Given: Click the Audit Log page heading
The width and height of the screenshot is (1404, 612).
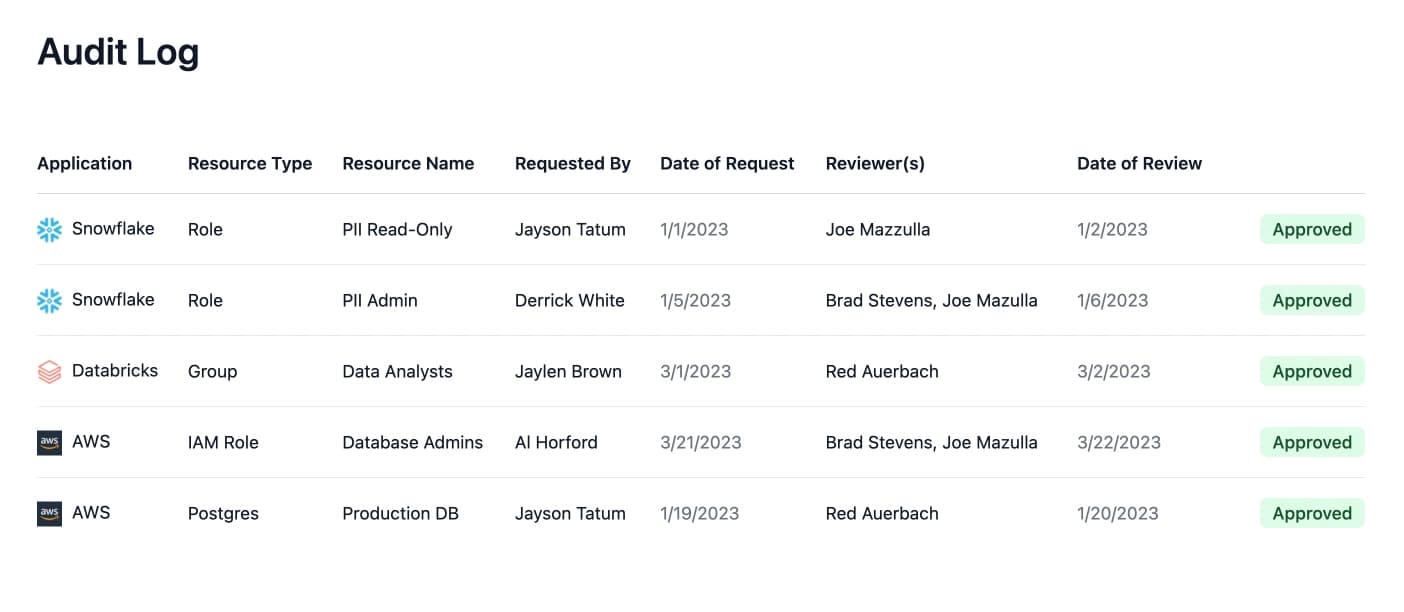Looking at the screenshot, I should tap(118, 52).
